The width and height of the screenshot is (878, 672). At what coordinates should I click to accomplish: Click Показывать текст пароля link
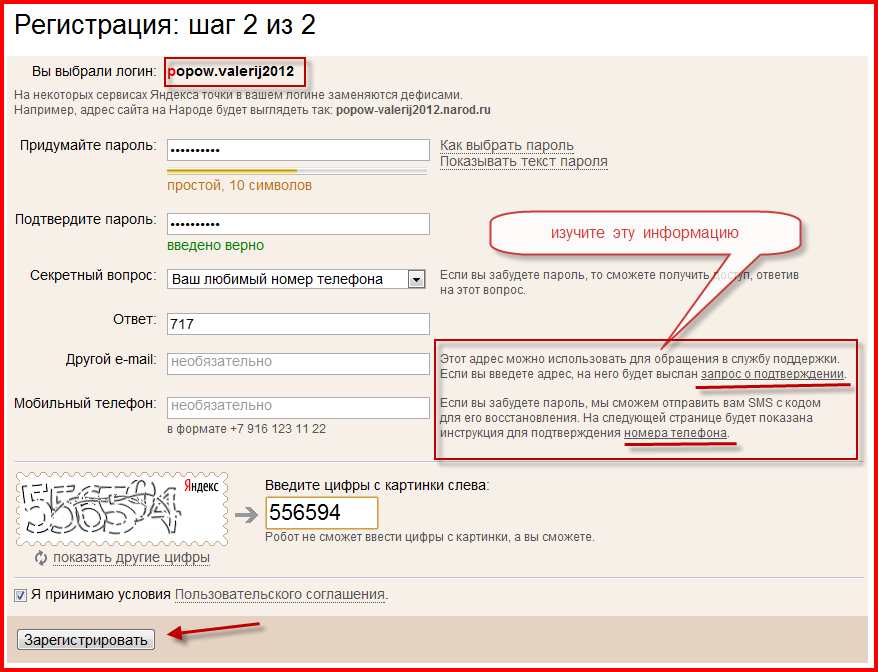[523, 162]
